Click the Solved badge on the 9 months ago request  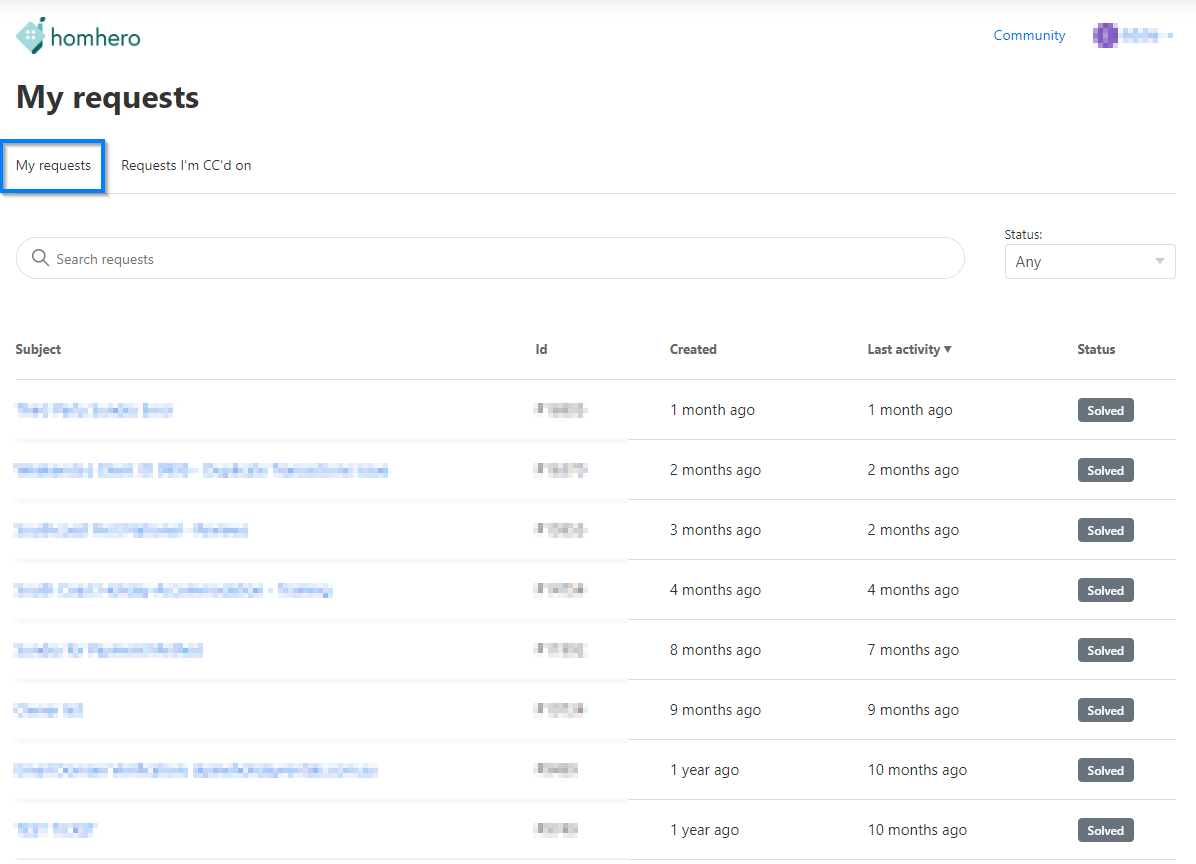[x=1105, y=710]
